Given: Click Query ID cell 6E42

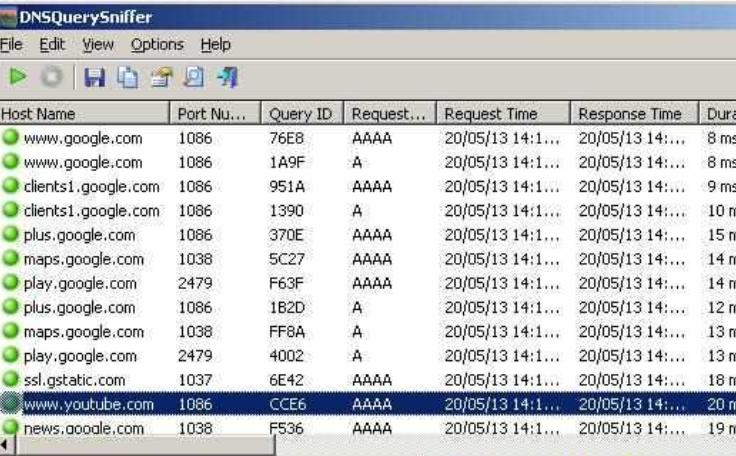Looking at the screenshot, I should pyautogui.click(x=286, y=380).
